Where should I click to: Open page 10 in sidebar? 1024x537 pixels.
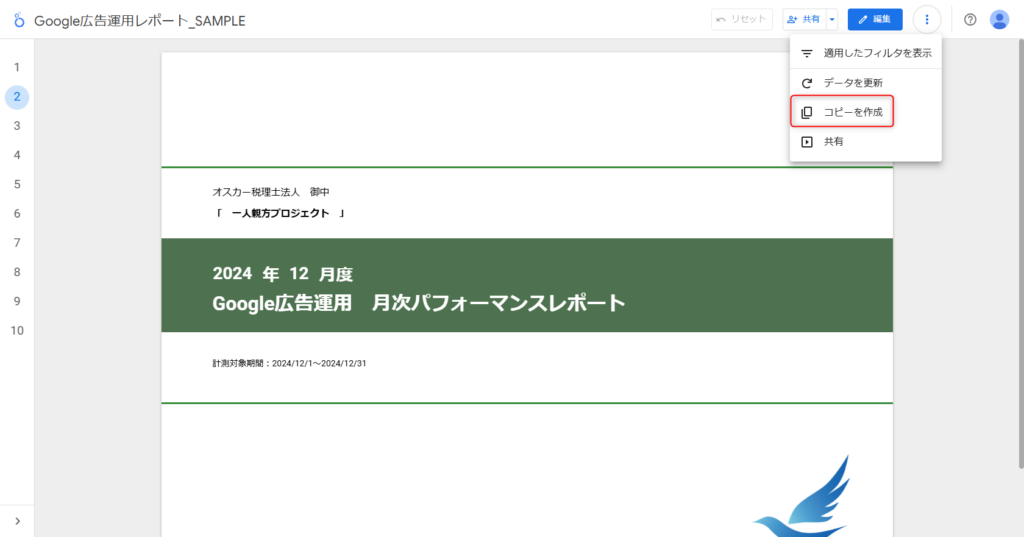(x=17, y=330)
